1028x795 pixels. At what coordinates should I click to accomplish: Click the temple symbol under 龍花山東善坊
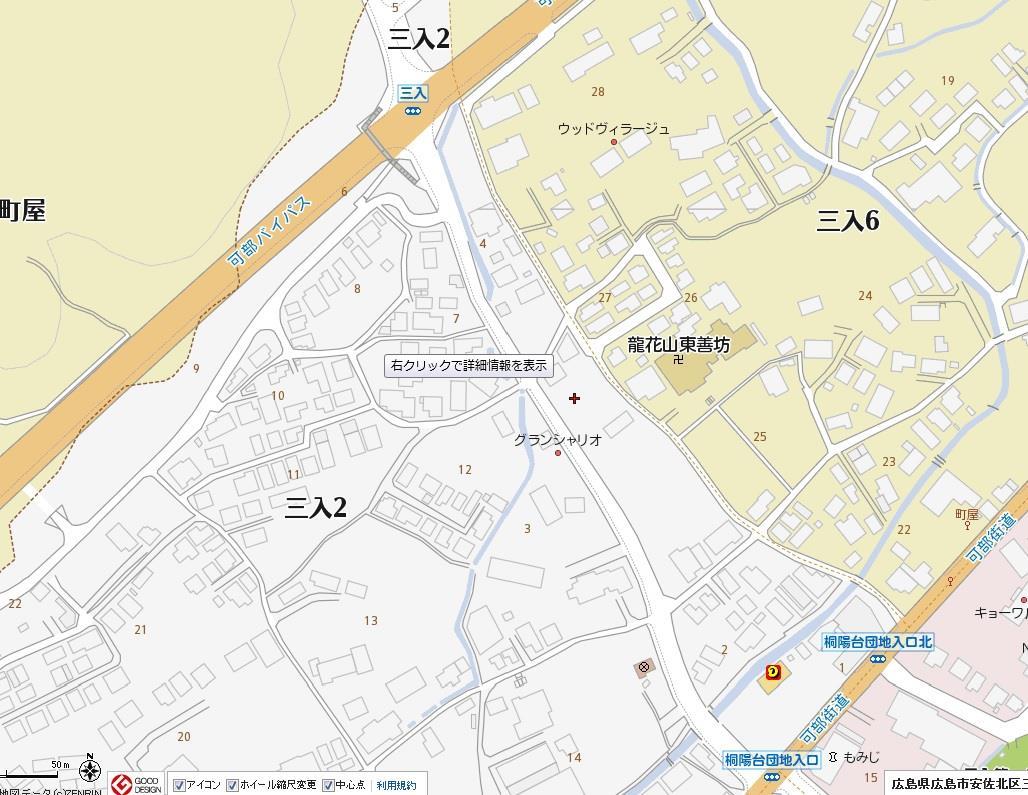678,359
